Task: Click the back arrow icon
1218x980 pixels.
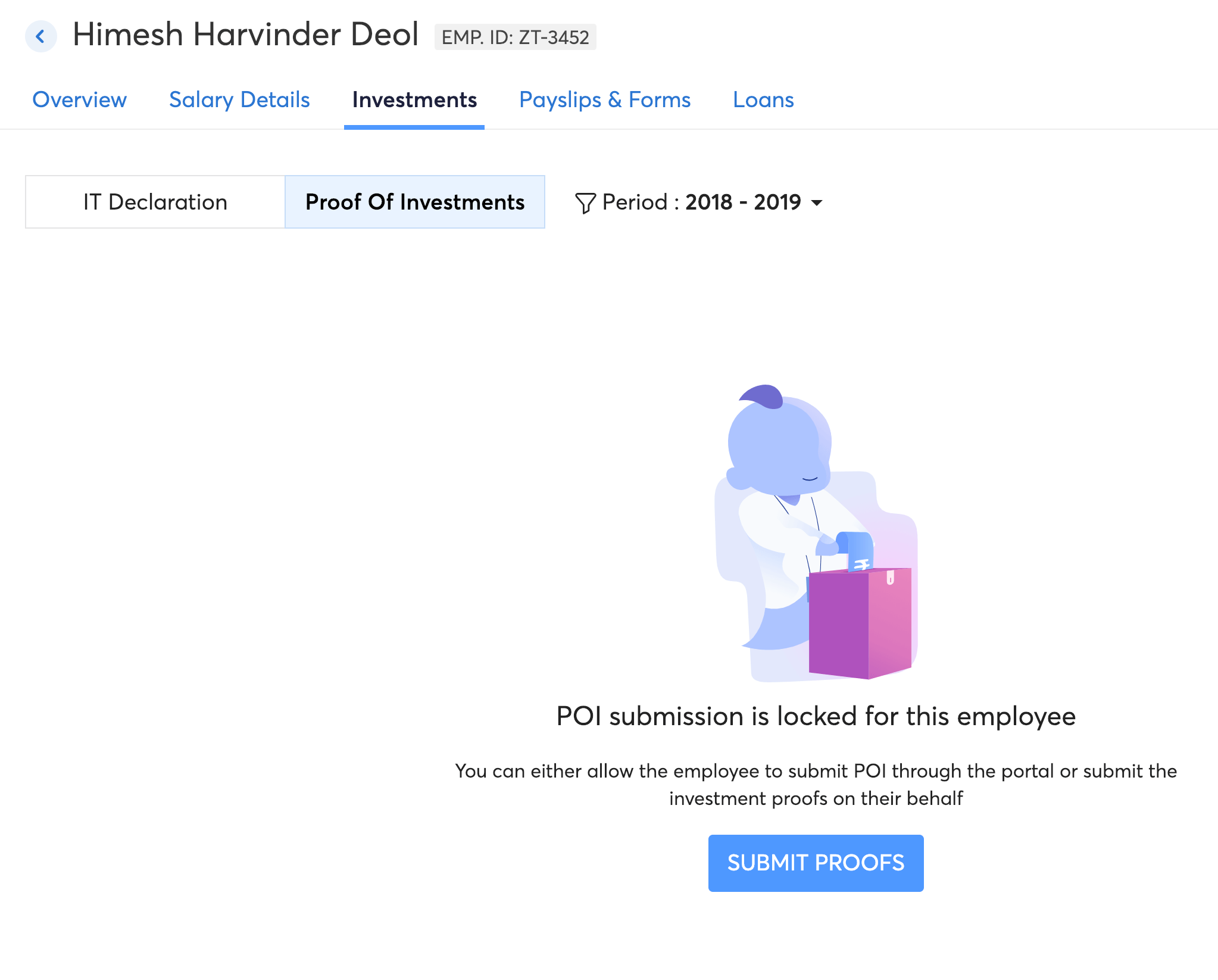Action: pos(40,36)
